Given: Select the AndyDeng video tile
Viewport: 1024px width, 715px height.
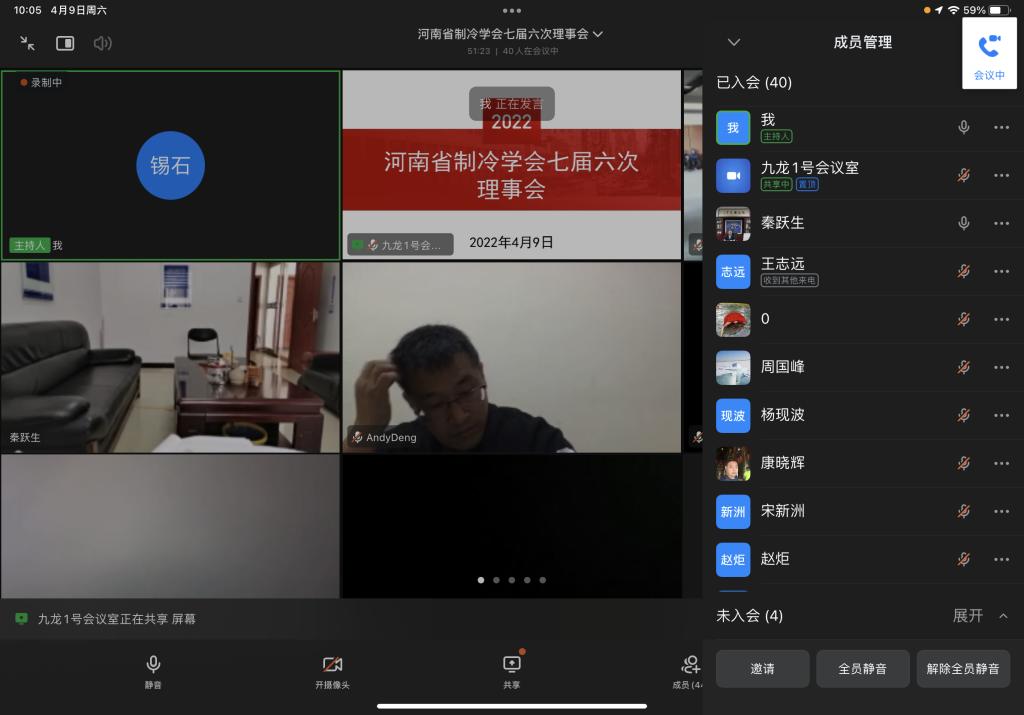Looking at the screenshot, I should (x=511, y=357).
